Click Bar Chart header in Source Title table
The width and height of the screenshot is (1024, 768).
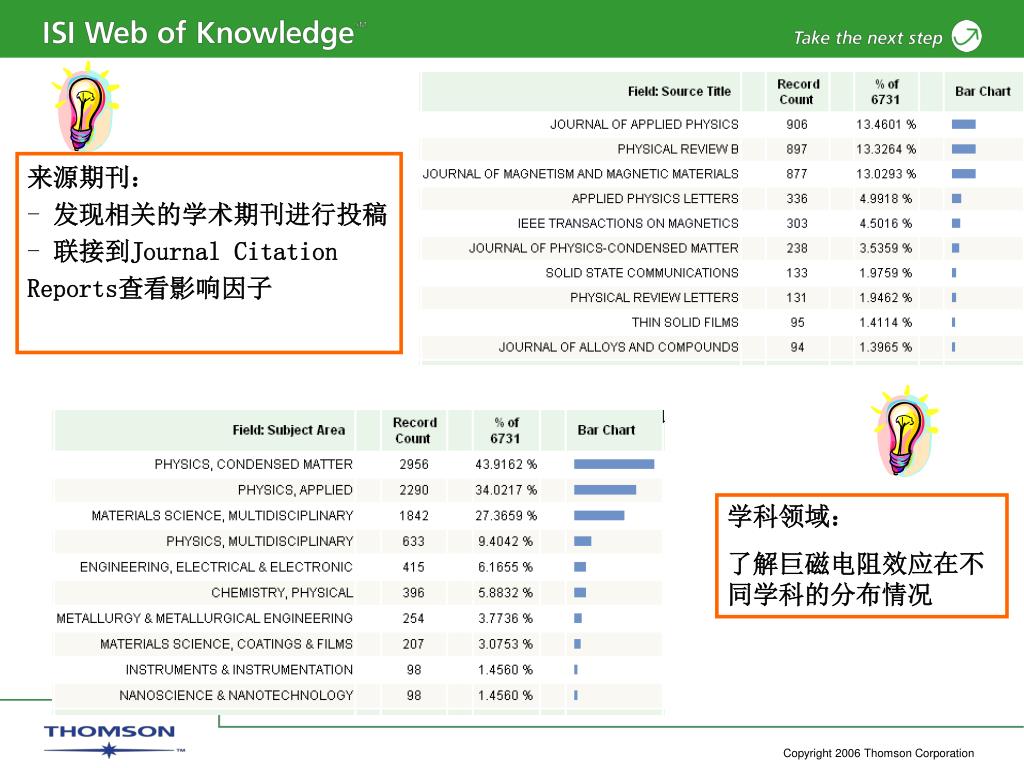[982, 91]
